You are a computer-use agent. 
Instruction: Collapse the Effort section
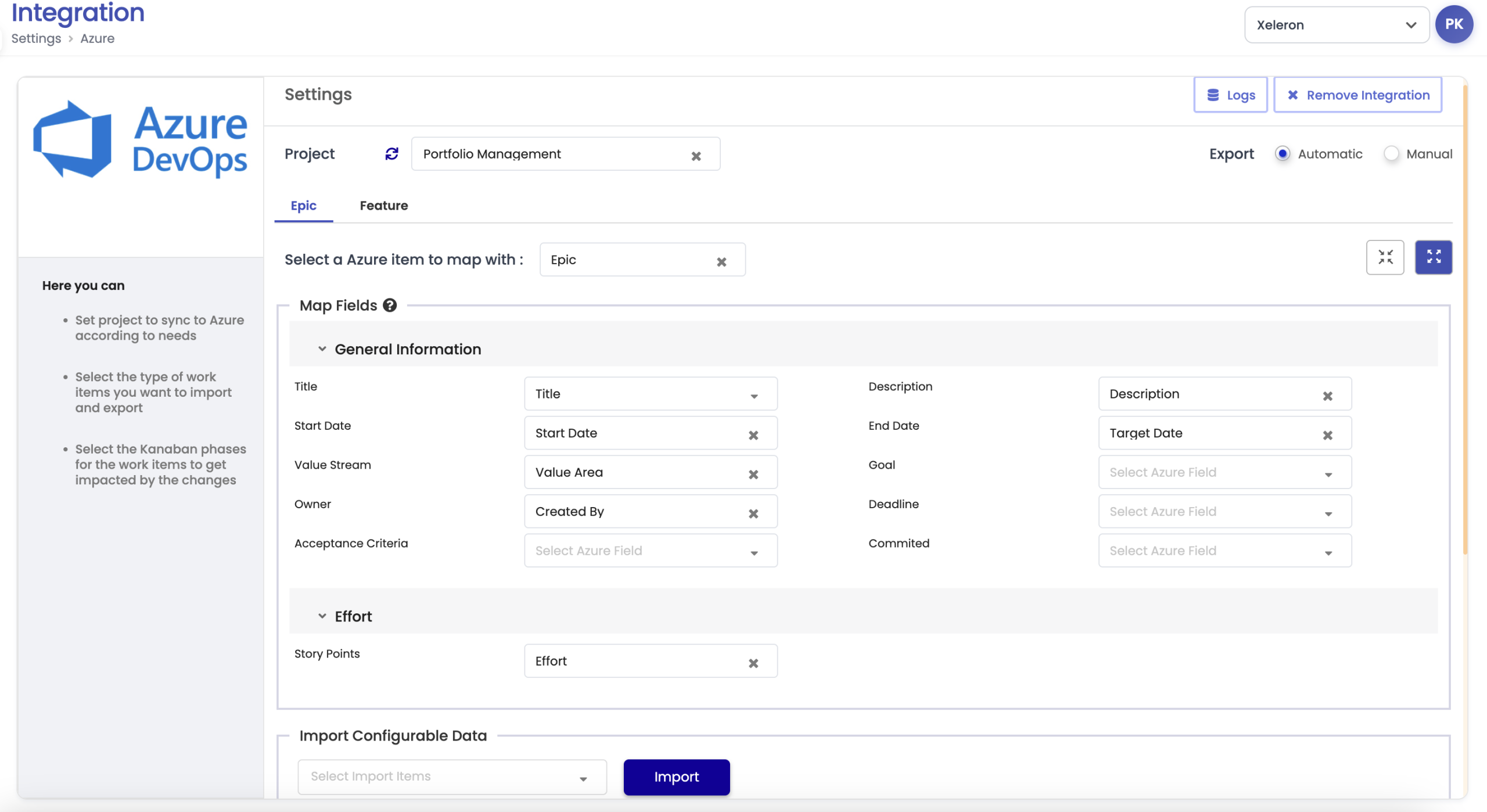pyautogui.click(x=322, y=616)
